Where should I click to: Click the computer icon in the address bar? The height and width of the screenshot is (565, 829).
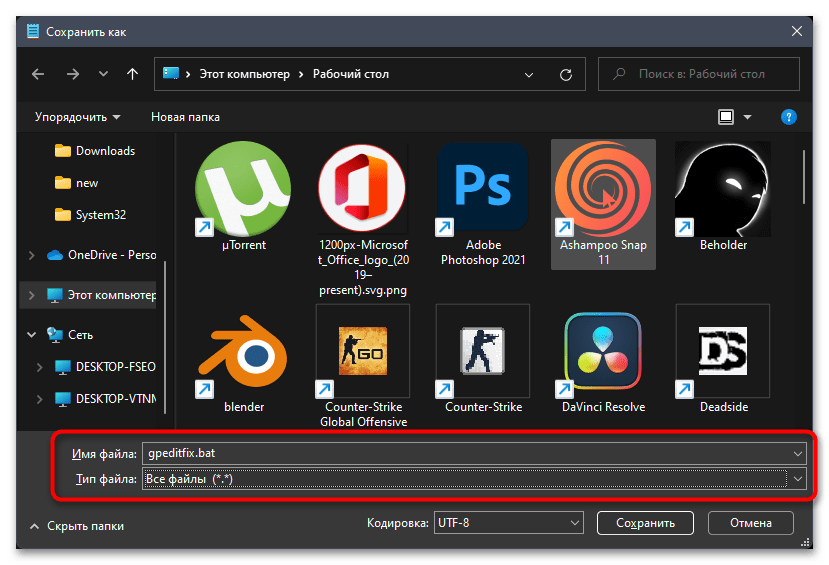(171, 73)
